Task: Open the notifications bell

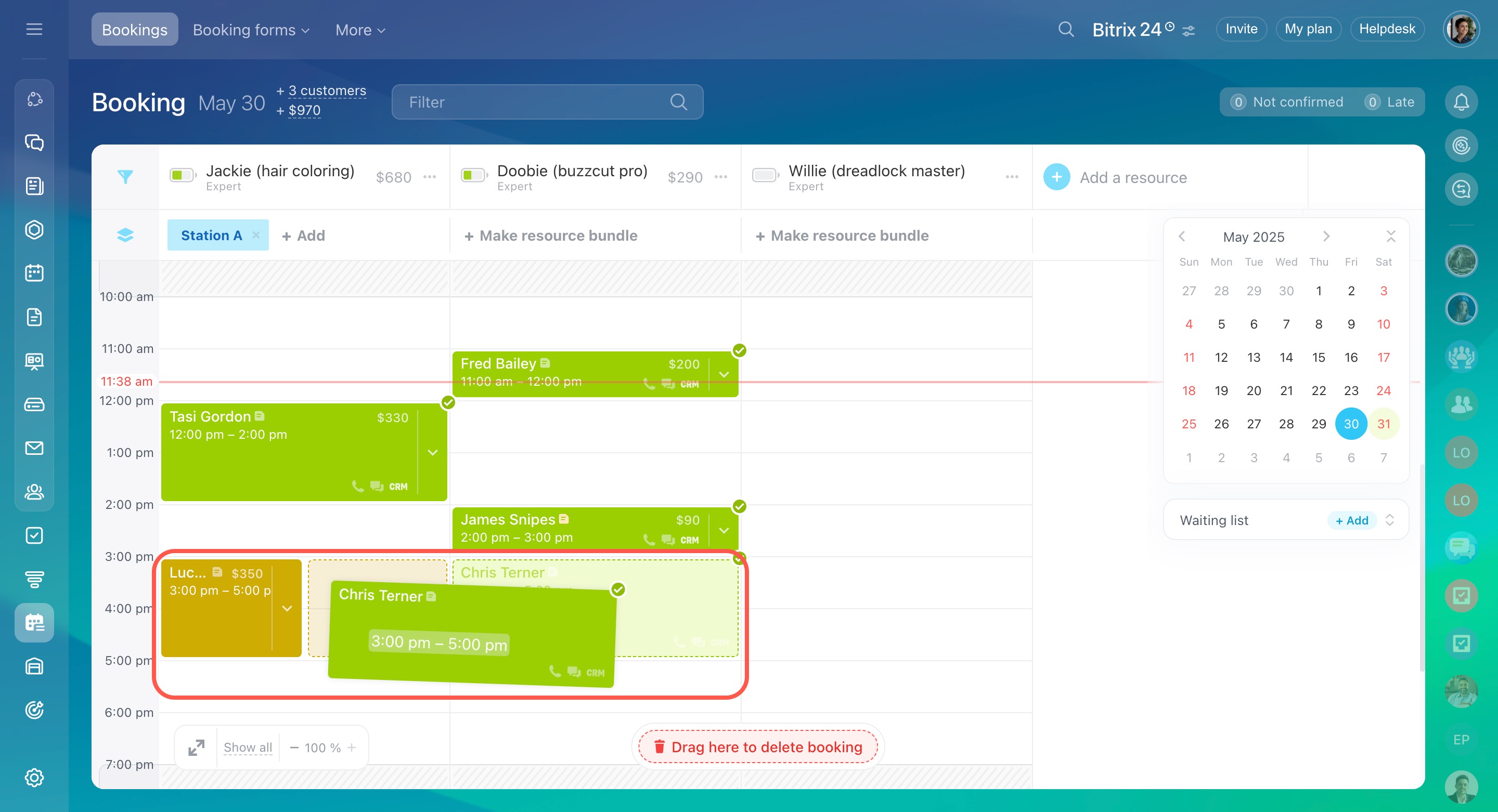Action: point(1461,102)
